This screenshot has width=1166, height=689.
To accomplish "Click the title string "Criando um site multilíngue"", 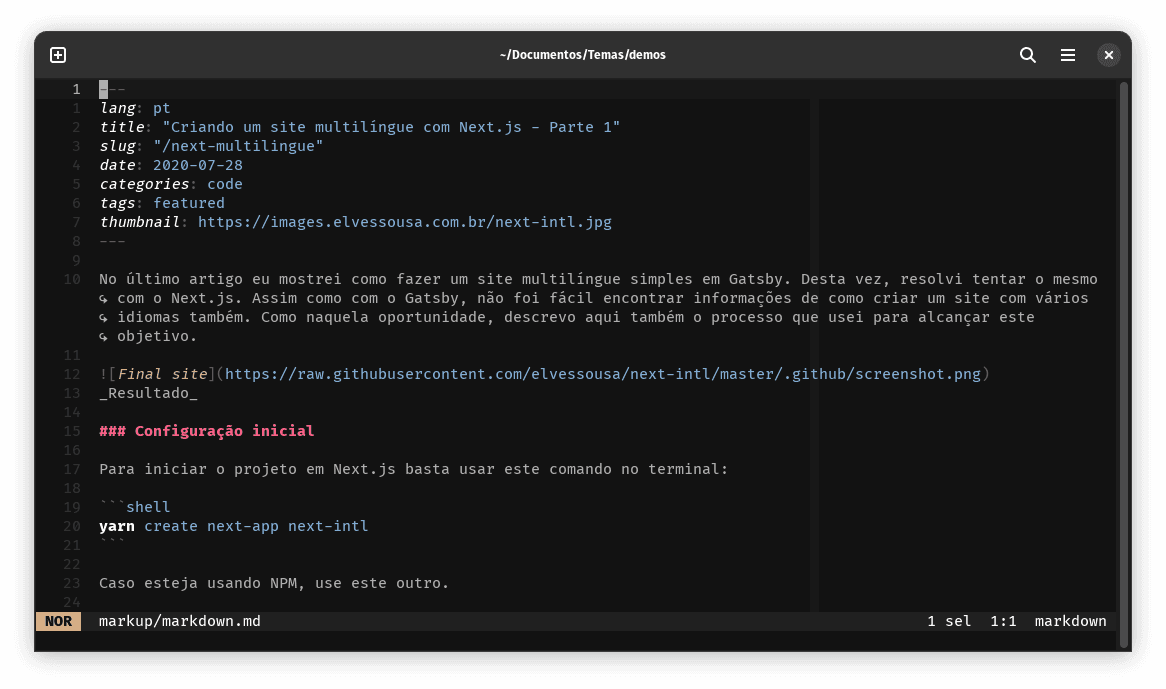I will [x=391, y=127].
